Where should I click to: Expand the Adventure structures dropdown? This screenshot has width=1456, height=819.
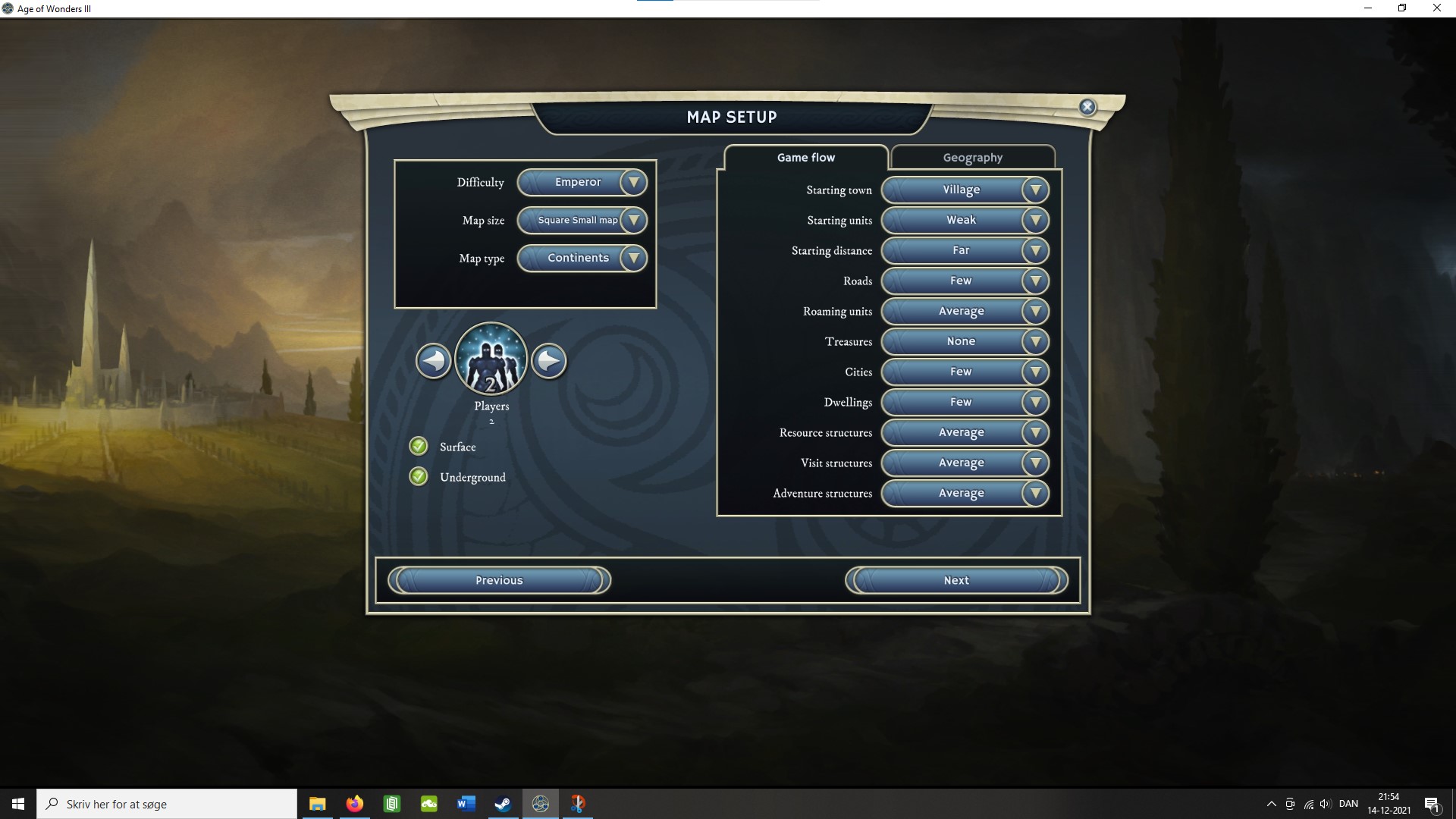[x=965, y=493]
